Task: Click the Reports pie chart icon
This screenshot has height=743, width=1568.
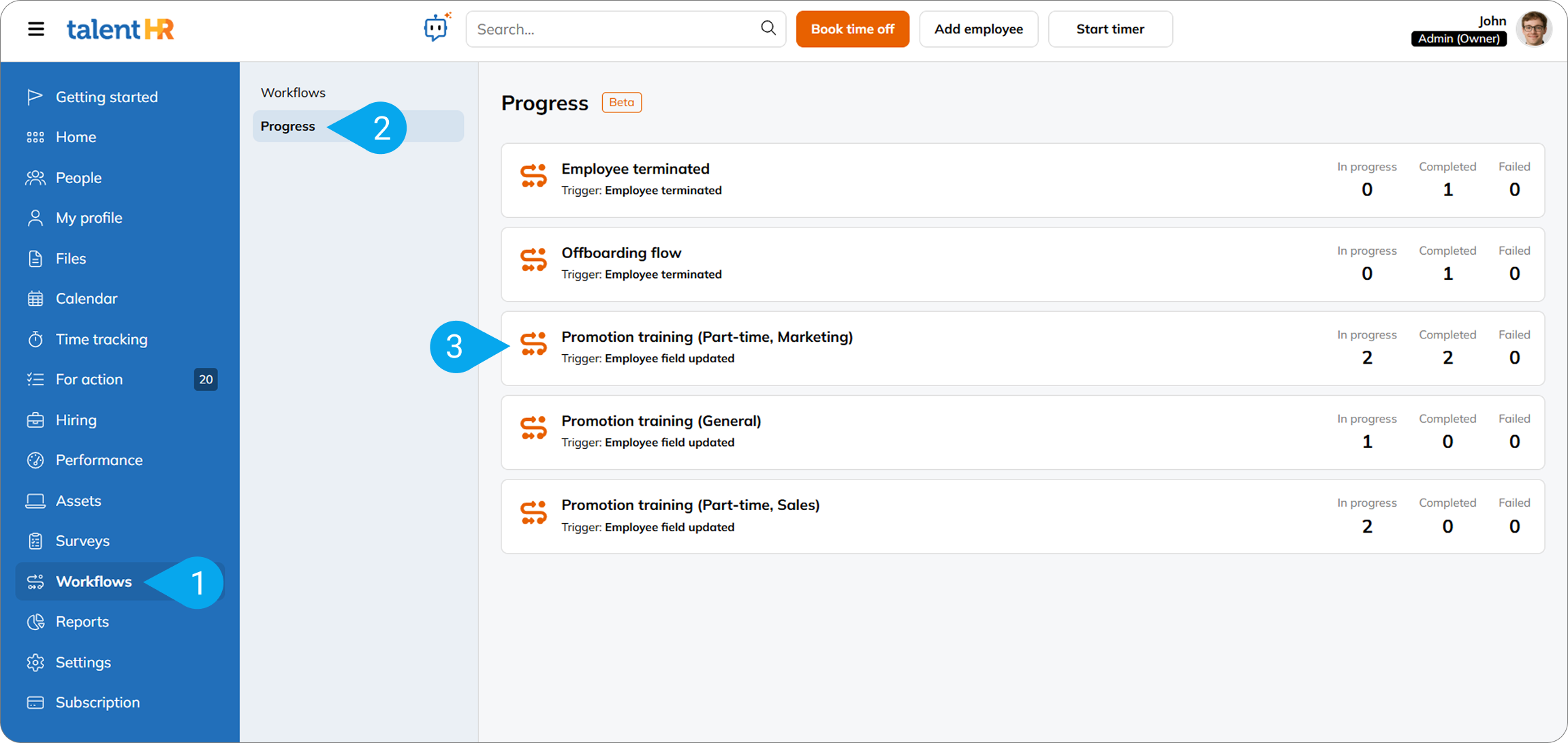Action: click(x=35, y=622)
